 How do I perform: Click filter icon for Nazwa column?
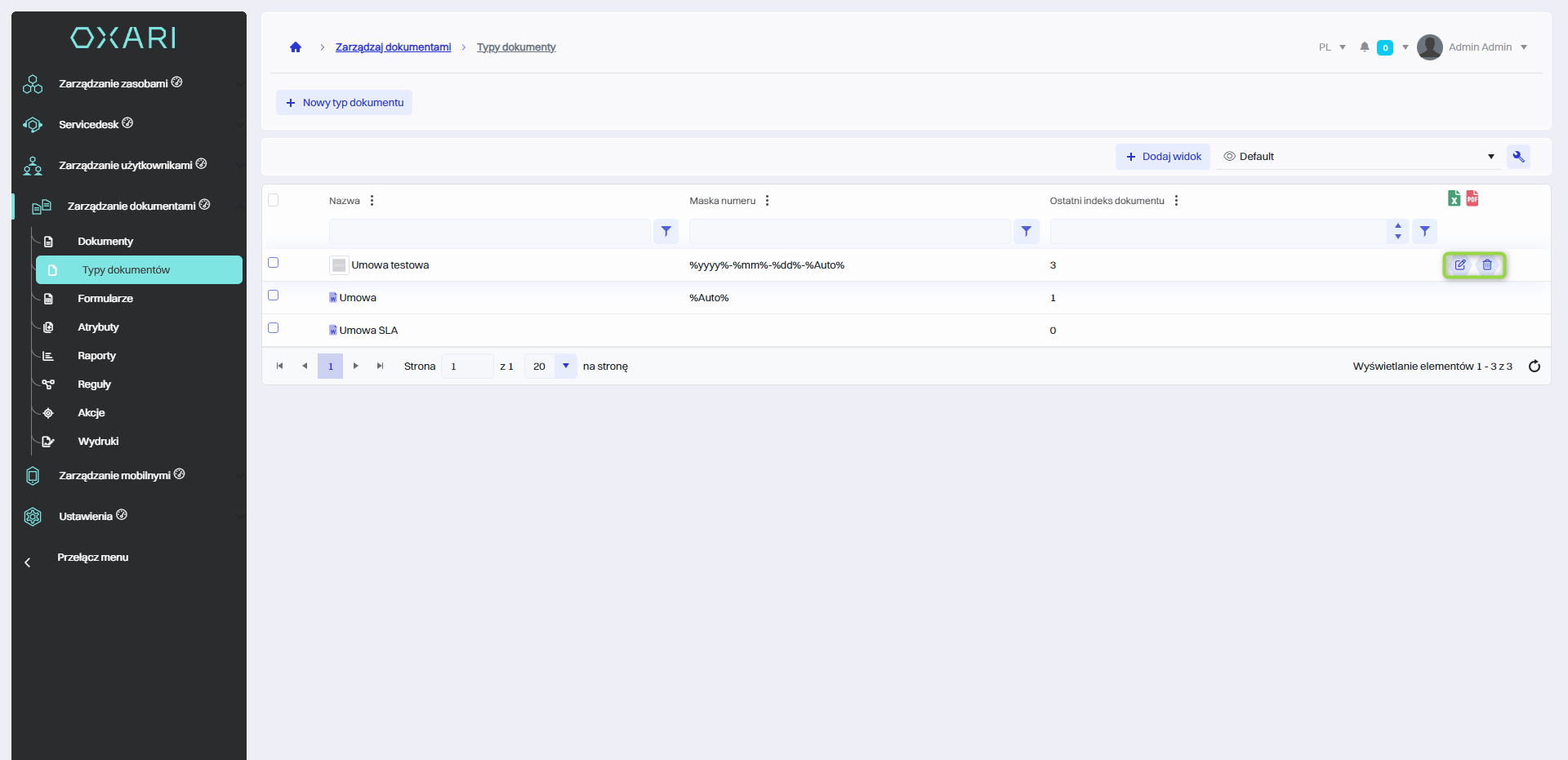(x=666, y=232)
